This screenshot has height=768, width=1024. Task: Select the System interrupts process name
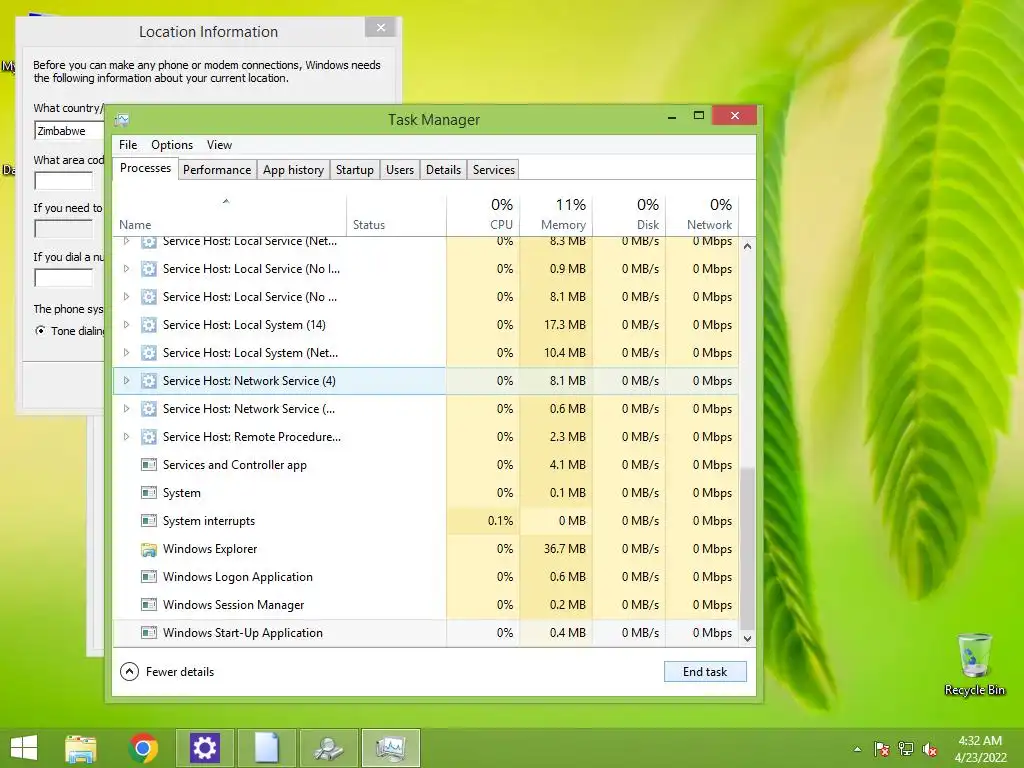(x=209, y=521)
